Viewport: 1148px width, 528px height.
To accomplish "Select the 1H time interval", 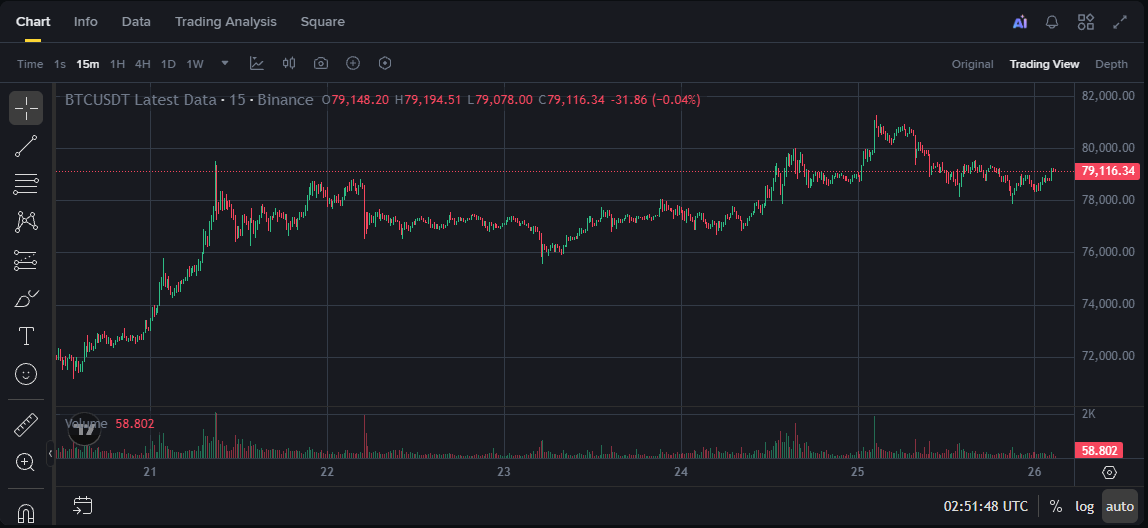I will click(117, 64).
